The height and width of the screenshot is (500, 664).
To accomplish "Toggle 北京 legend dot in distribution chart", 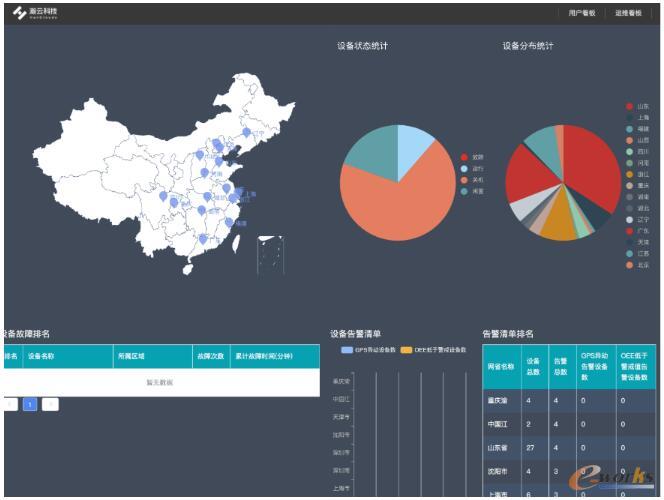I will pos(630,265).
